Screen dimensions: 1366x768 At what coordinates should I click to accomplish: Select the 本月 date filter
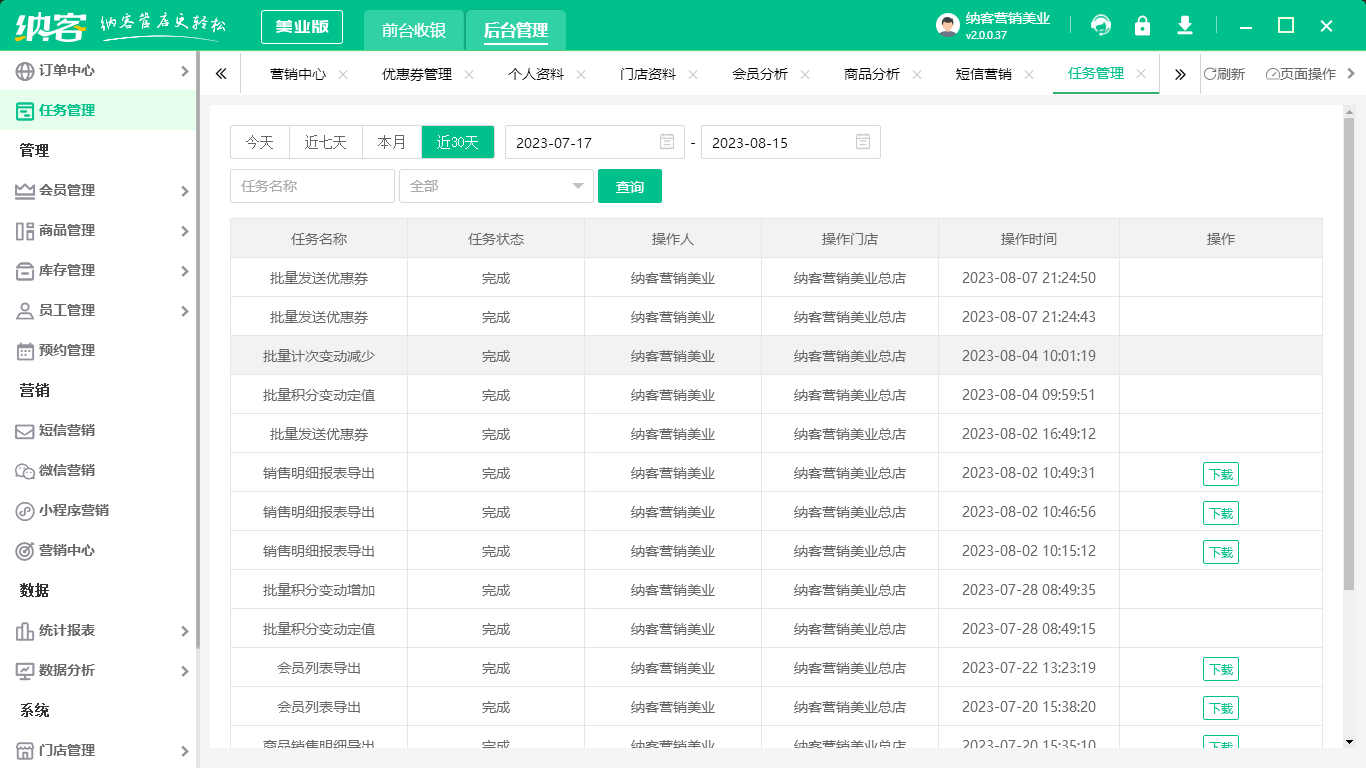[x=391, y=142]
